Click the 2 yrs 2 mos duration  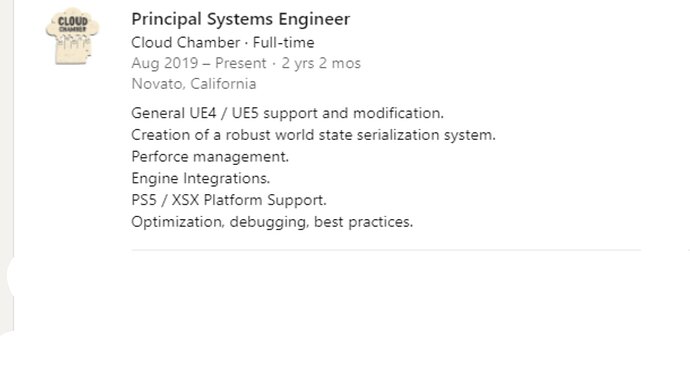coord(321,63)
